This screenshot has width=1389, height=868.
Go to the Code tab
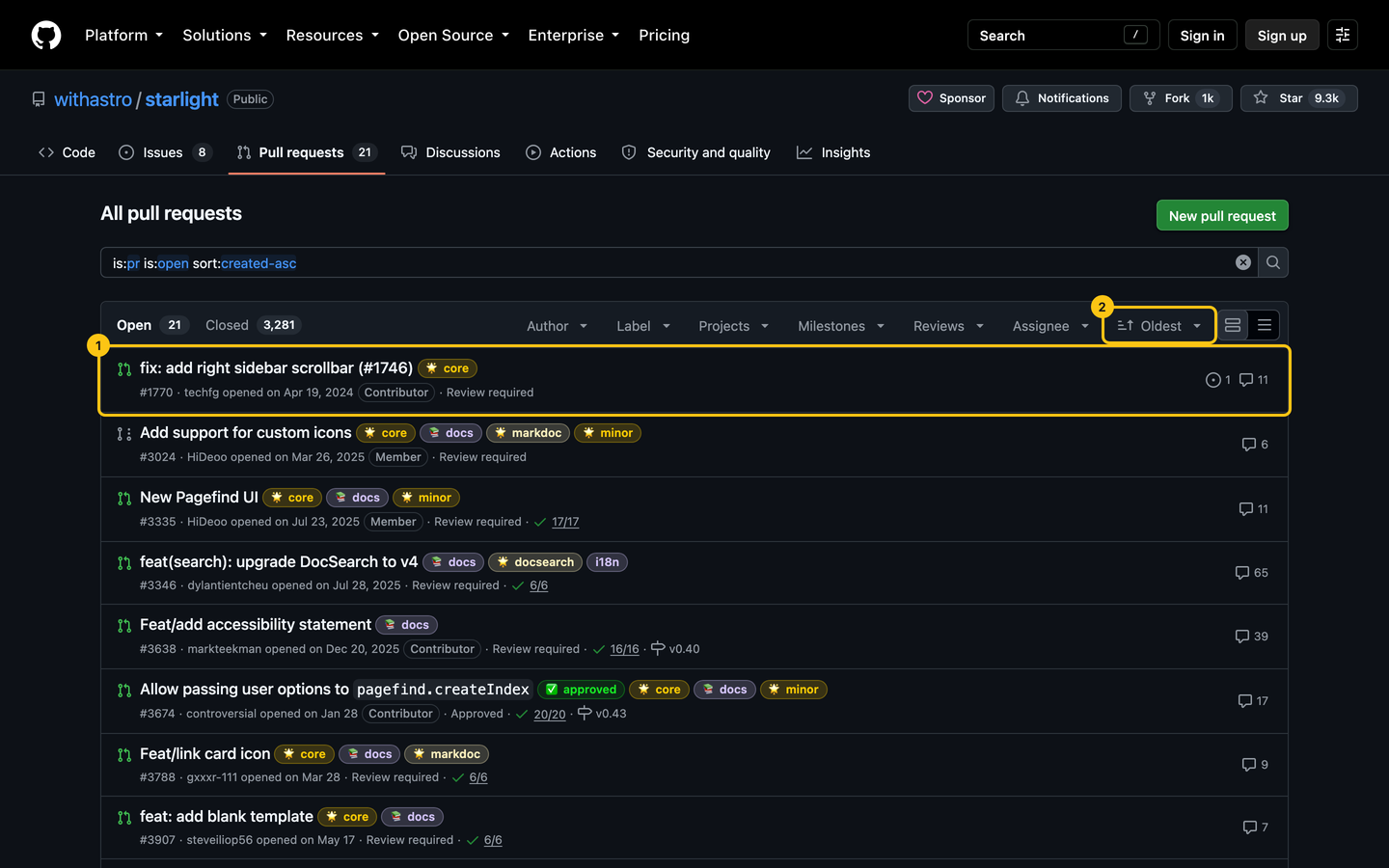[67, 152]
